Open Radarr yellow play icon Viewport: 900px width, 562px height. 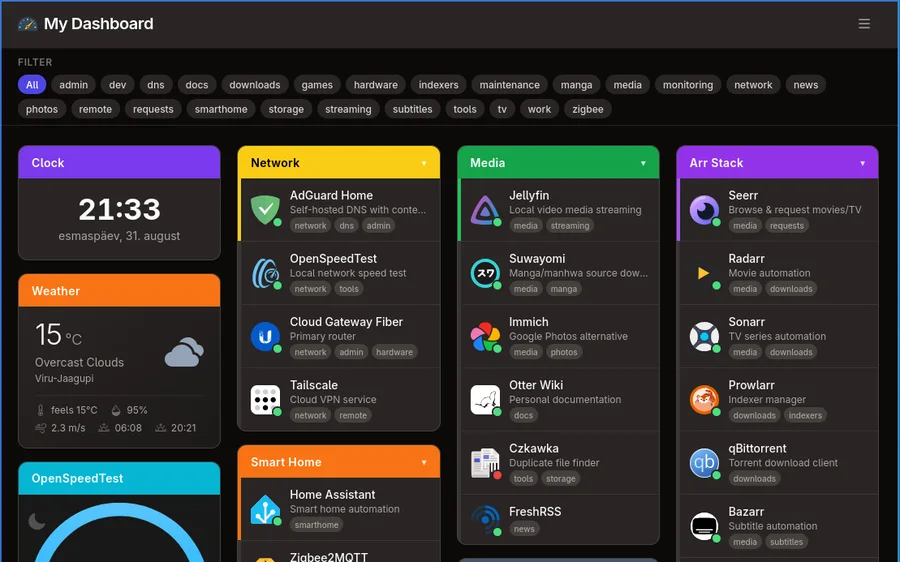pos(704,273)
